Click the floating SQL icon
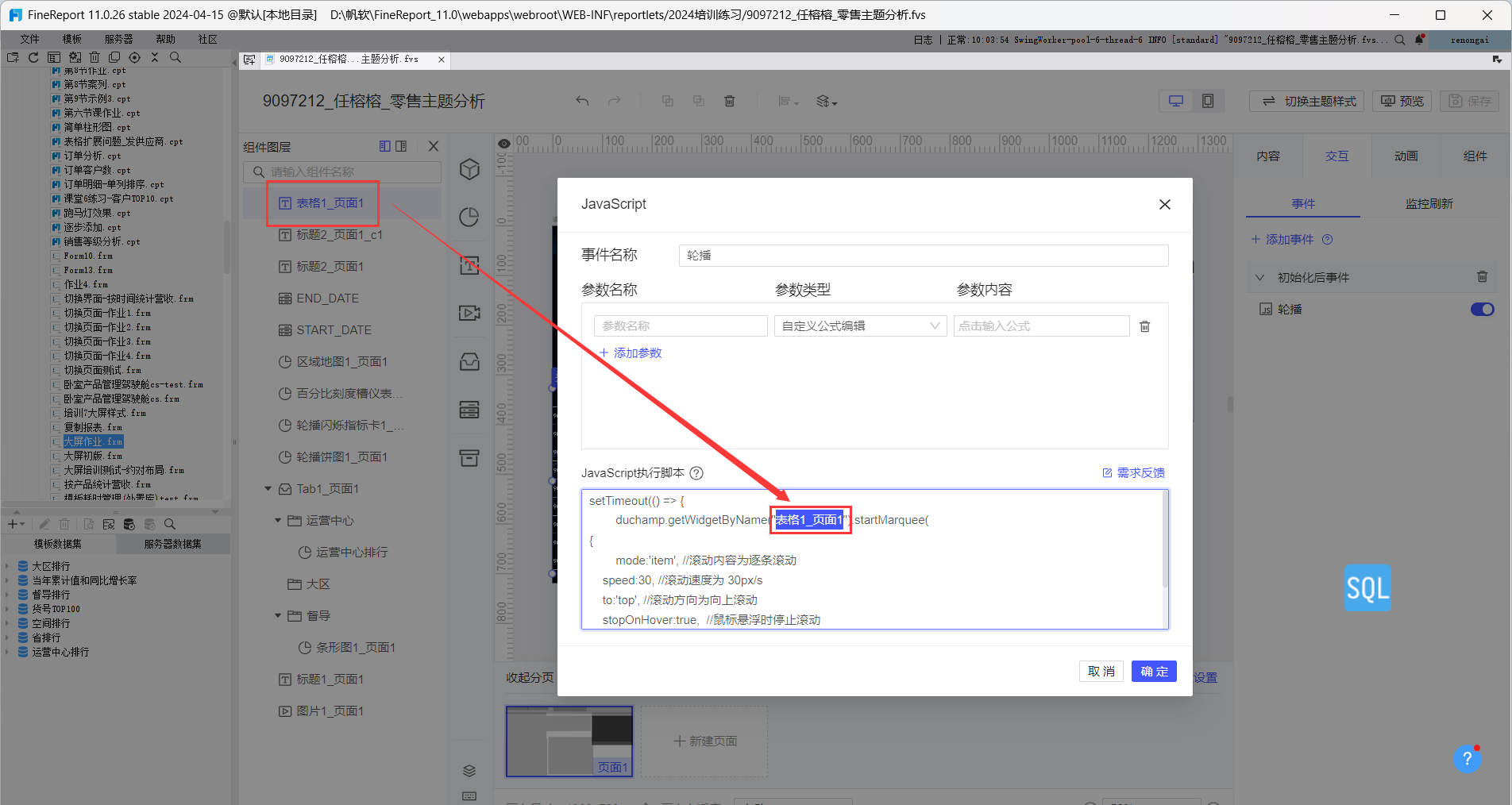This screenshot has width=1512, height=805. click(1367, 588)
